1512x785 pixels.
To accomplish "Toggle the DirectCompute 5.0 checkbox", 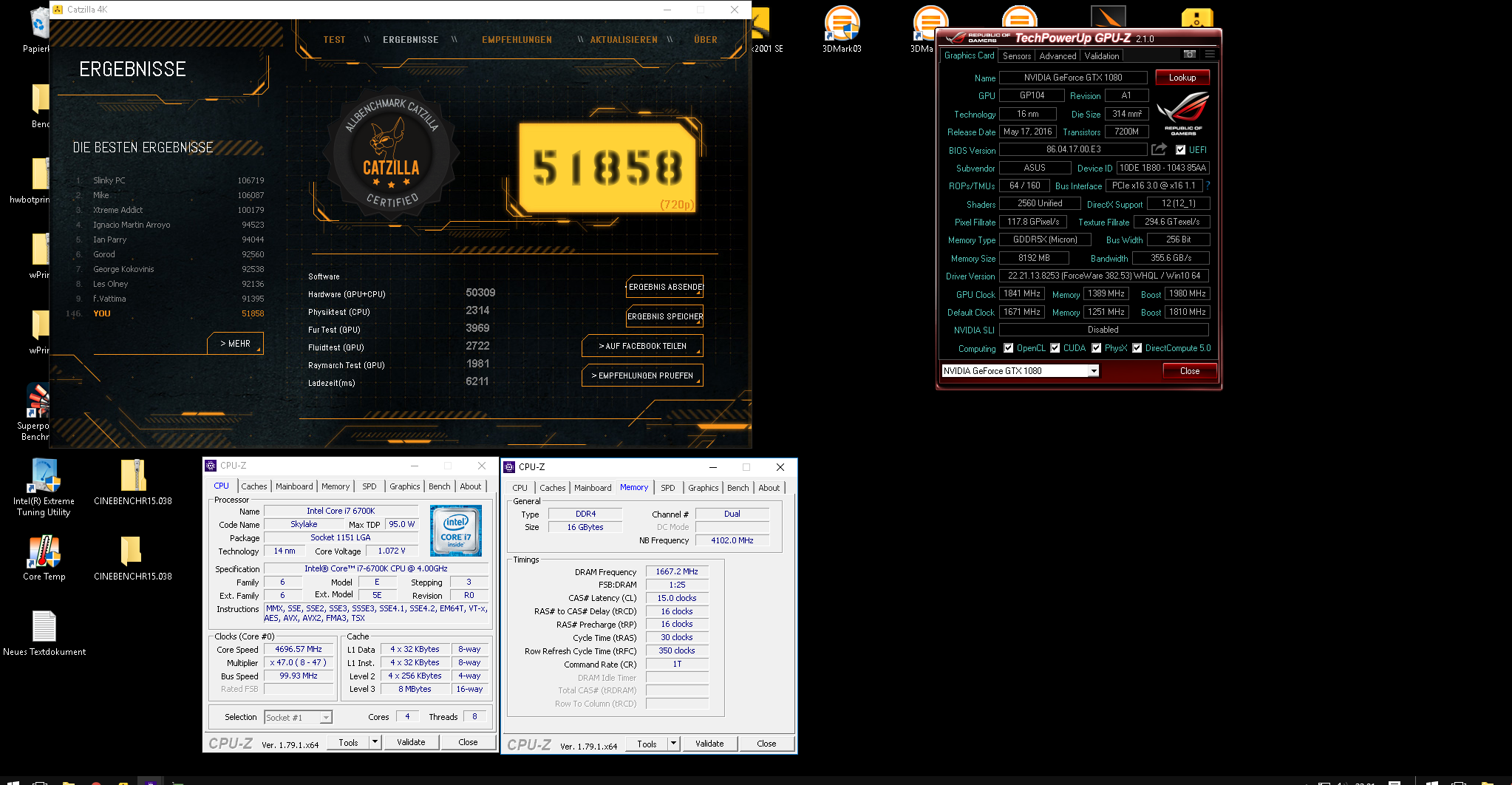I will click(1137, 348).
